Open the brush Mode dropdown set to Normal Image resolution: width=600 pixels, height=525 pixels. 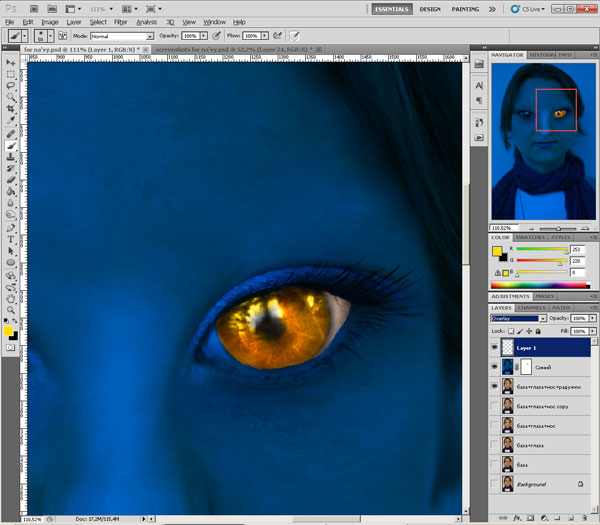122,36
